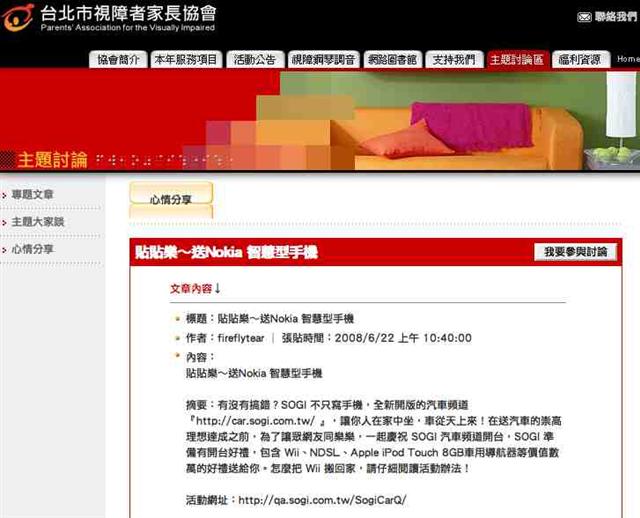Click the 主題討論 banner heading
The height and width of the screenshot is (518, 640).
[52, 160]
